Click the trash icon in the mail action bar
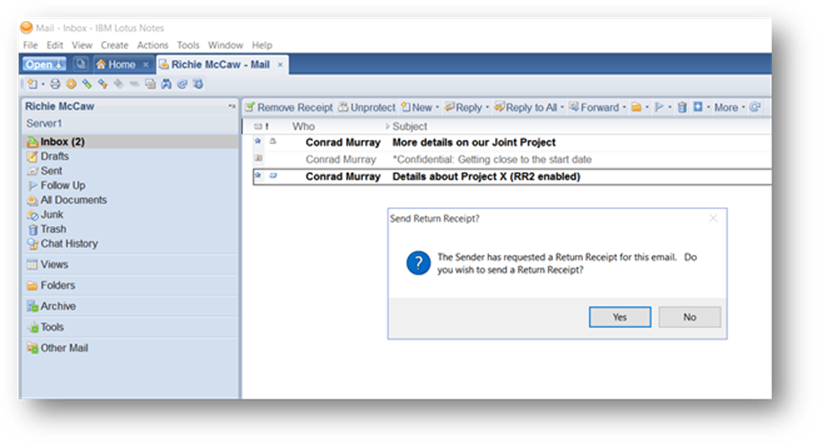Image resolution: width=818 pixels, height=444 pixels. pos(682,107)
